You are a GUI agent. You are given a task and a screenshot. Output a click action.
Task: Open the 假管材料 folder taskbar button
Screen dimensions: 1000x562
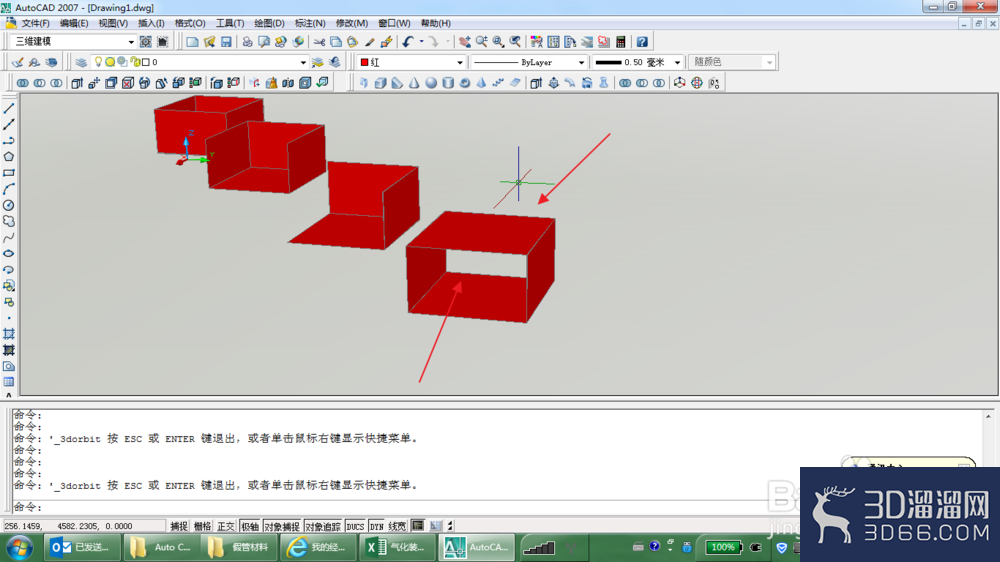click(x=239, y=547)
